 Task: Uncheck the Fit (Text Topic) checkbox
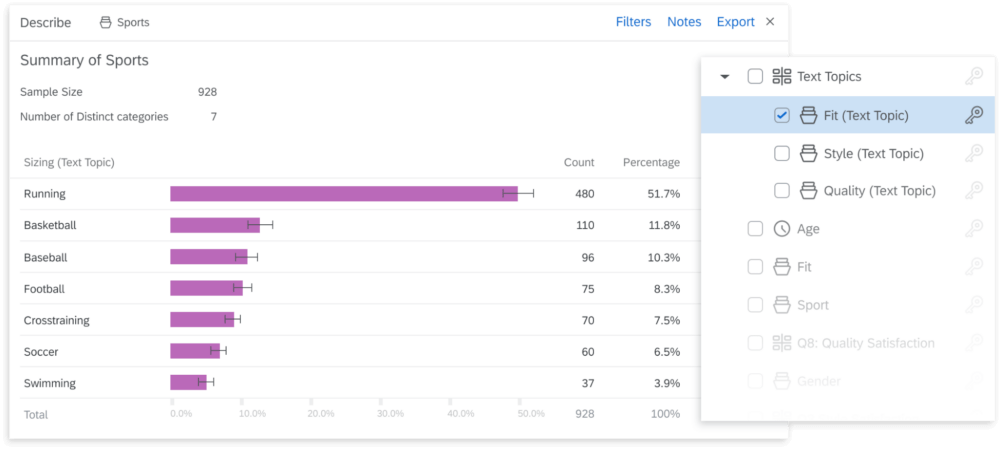(782, 115)
